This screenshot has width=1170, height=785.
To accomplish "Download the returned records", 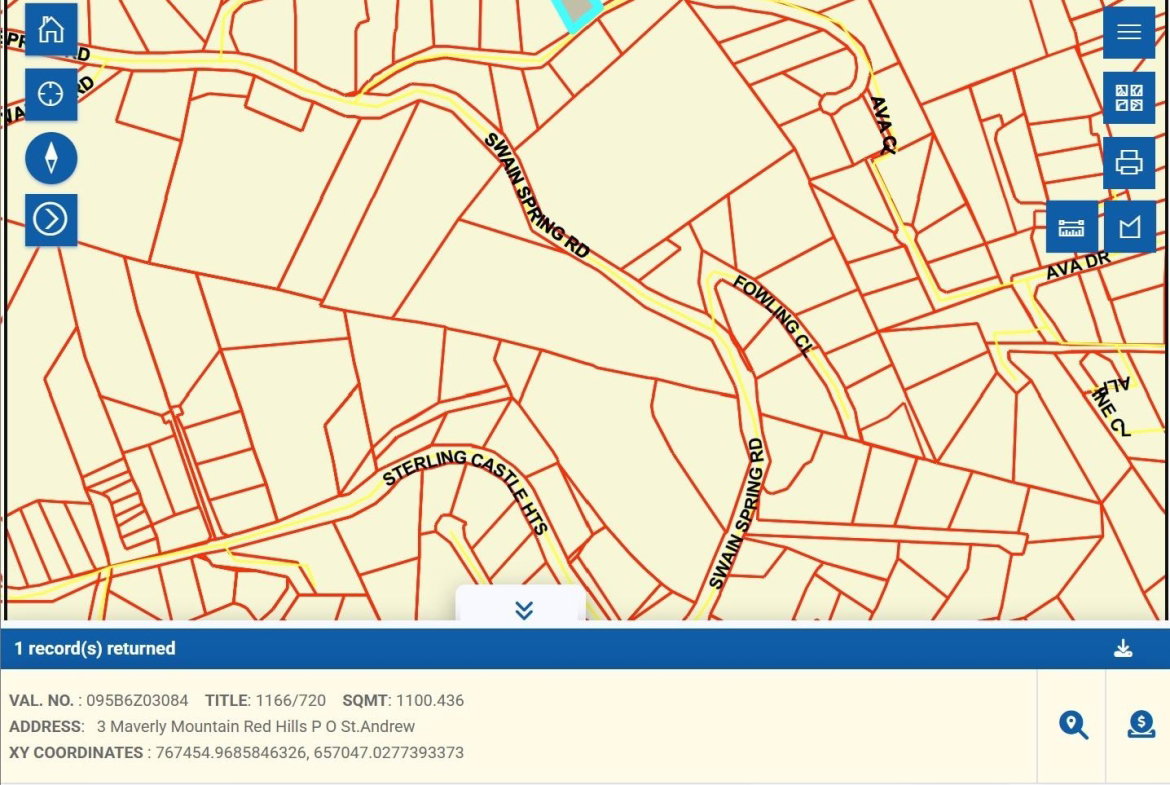I will tap(1123, 649).
